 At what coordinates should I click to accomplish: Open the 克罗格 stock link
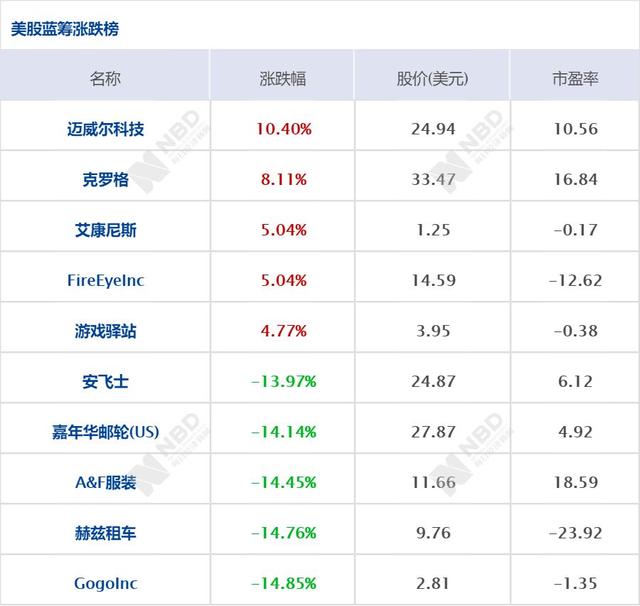(x=105, y=180)
